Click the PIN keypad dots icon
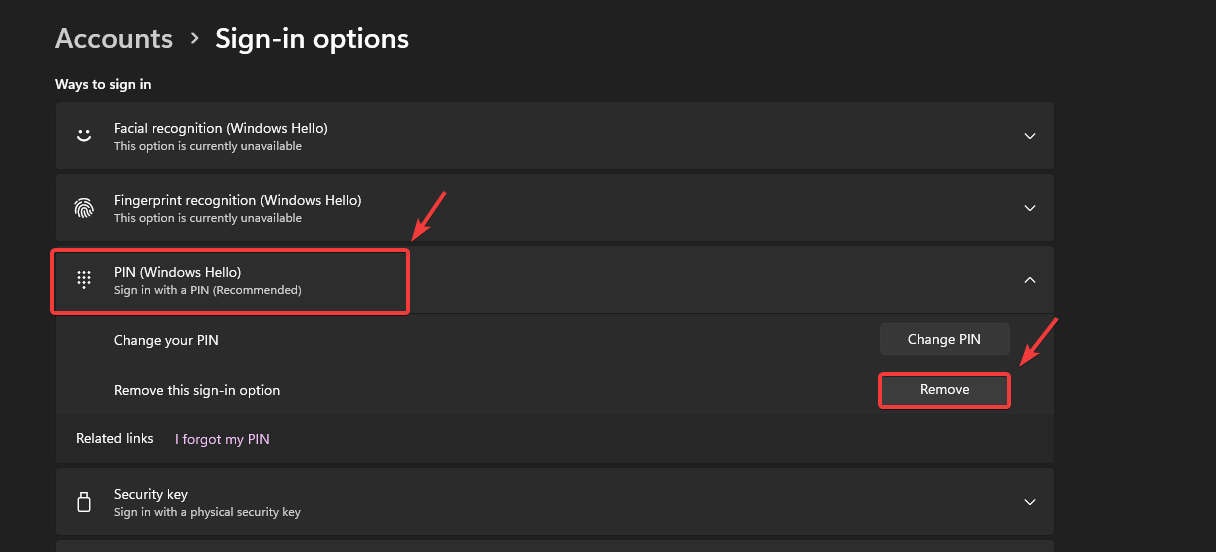The image size is (1216, 552). coord(84,280)
